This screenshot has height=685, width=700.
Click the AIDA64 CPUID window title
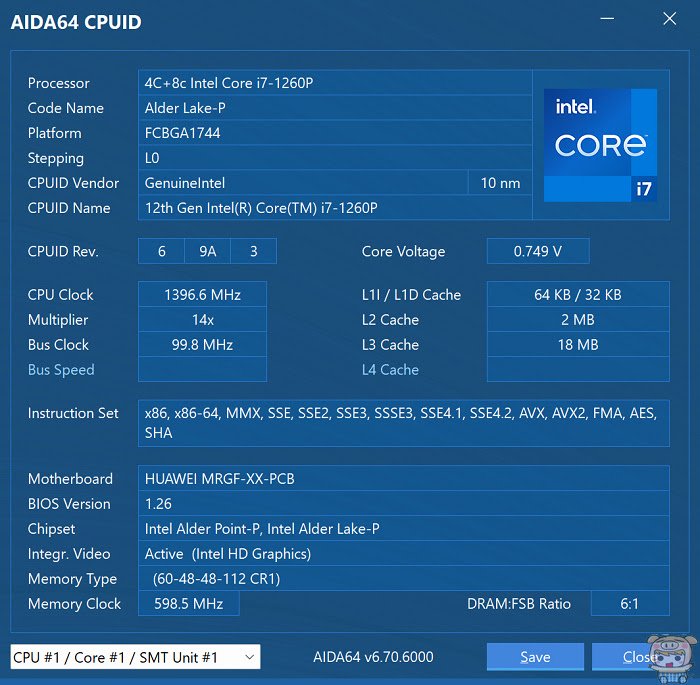(x=76, y=22)
